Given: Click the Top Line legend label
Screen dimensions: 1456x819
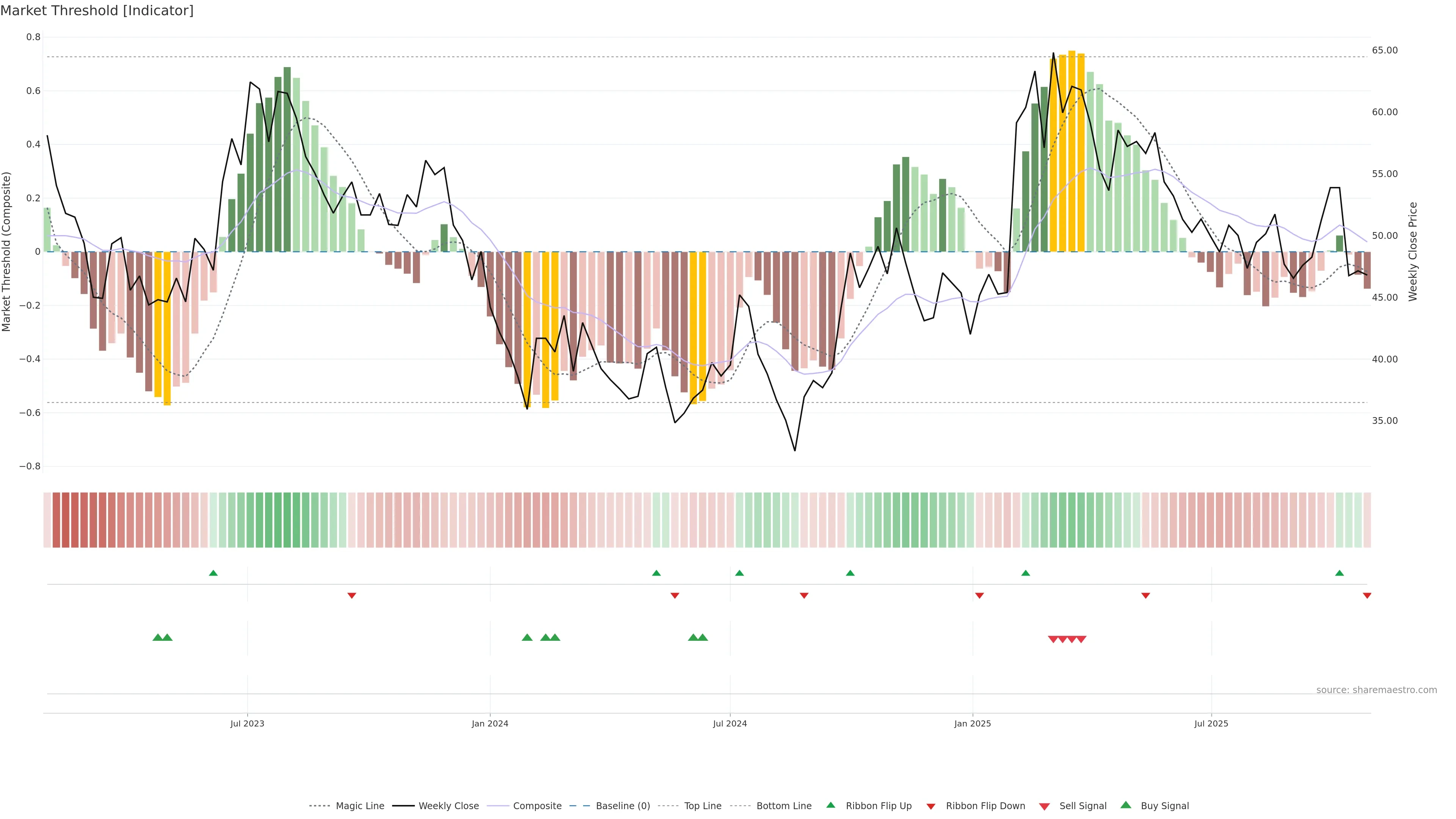Looking at the screenshot, I should [703, 806].
